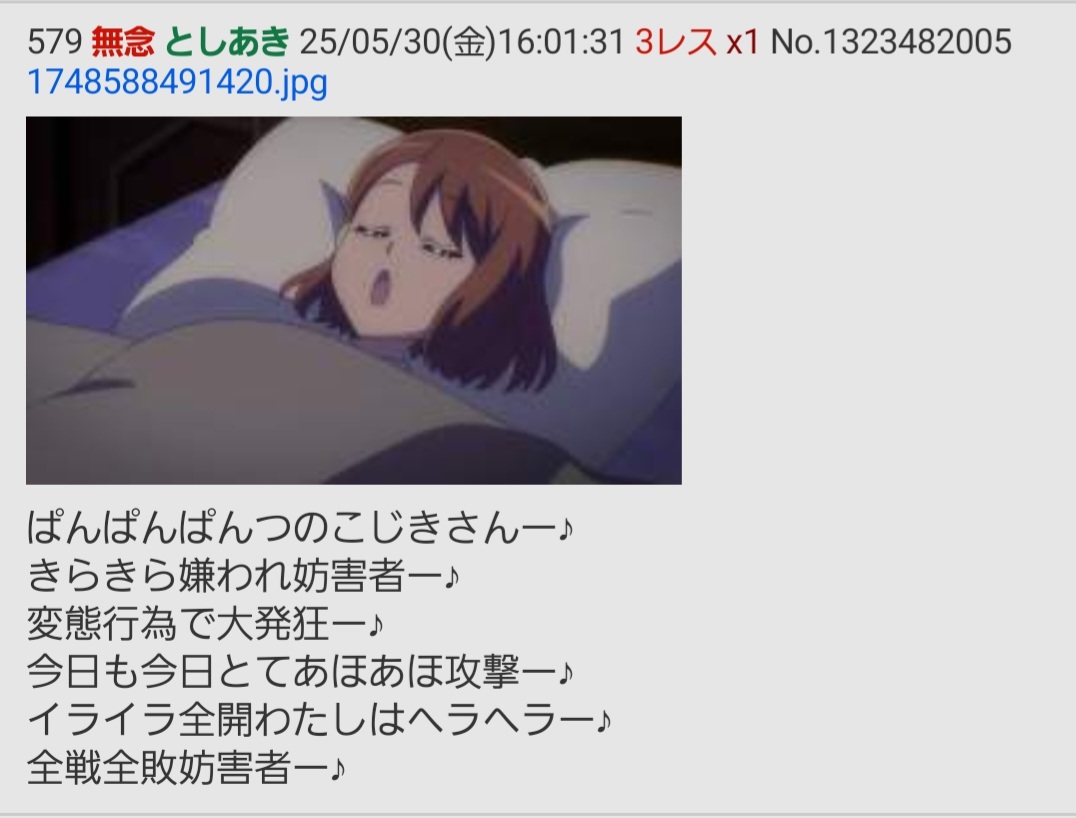Click the line starting ぱんぱんぱんつの

click(300, 528)
